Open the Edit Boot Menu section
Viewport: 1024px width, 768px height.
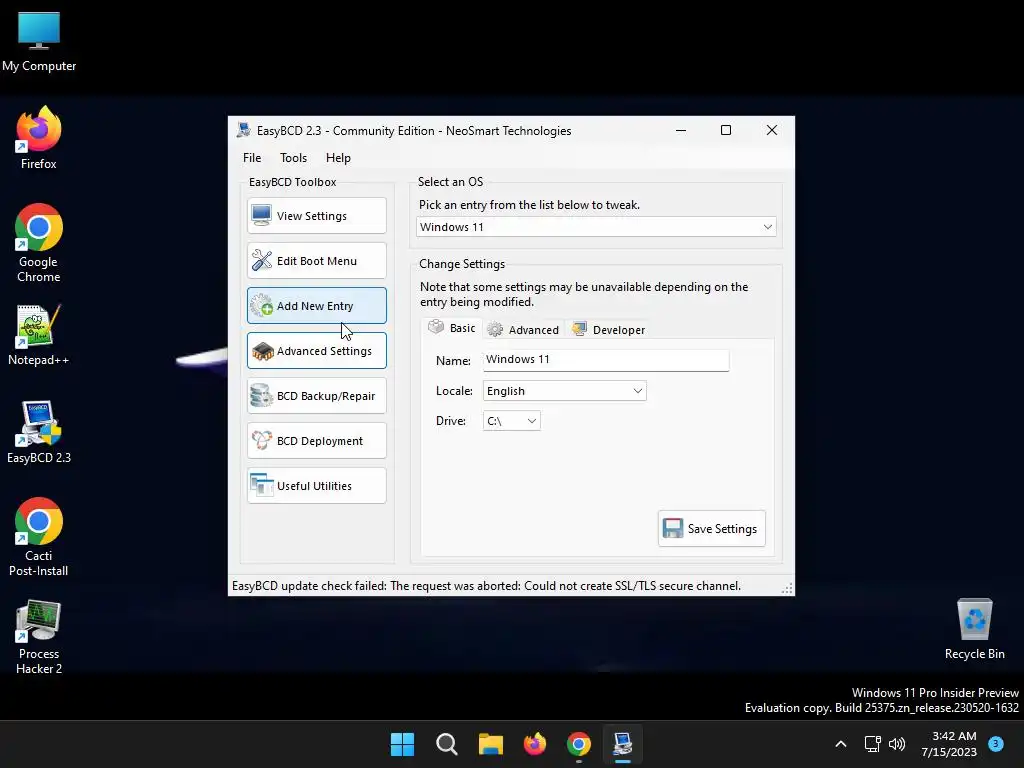(x=317, y=261)
